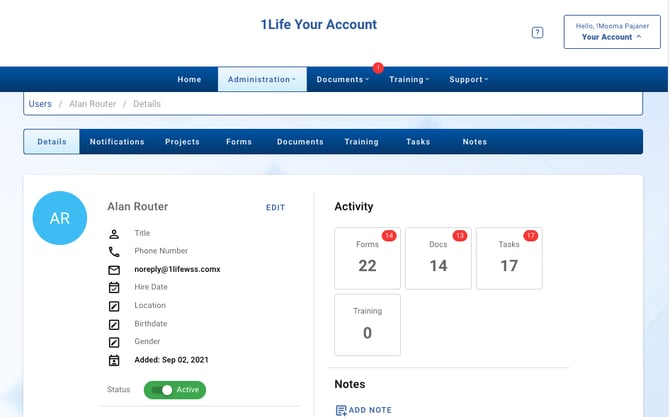670x417 pixels.
Task: Open the Tasks activity card
Action: 509,258
